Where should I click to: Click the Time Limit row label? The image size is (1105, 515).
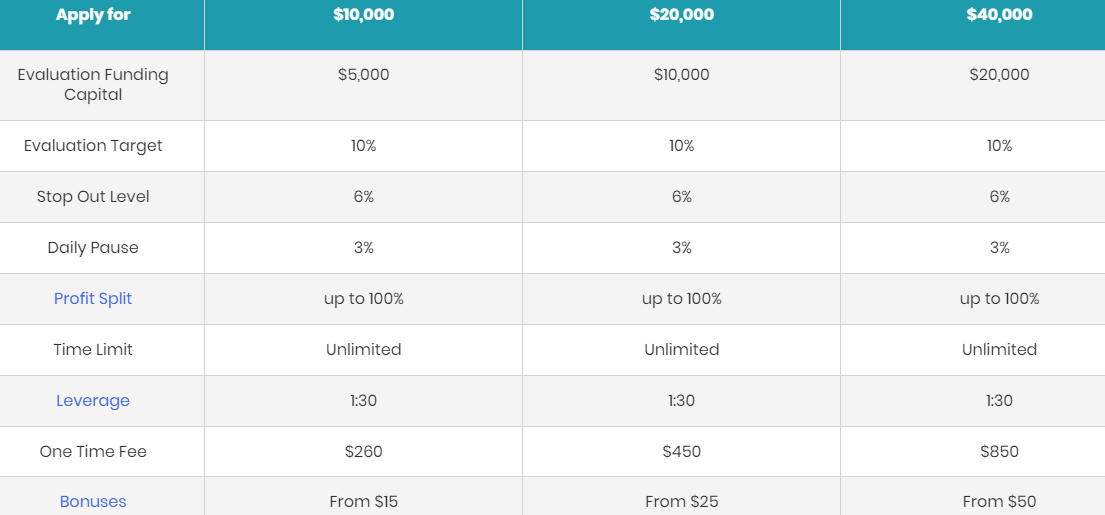point(93,350)
